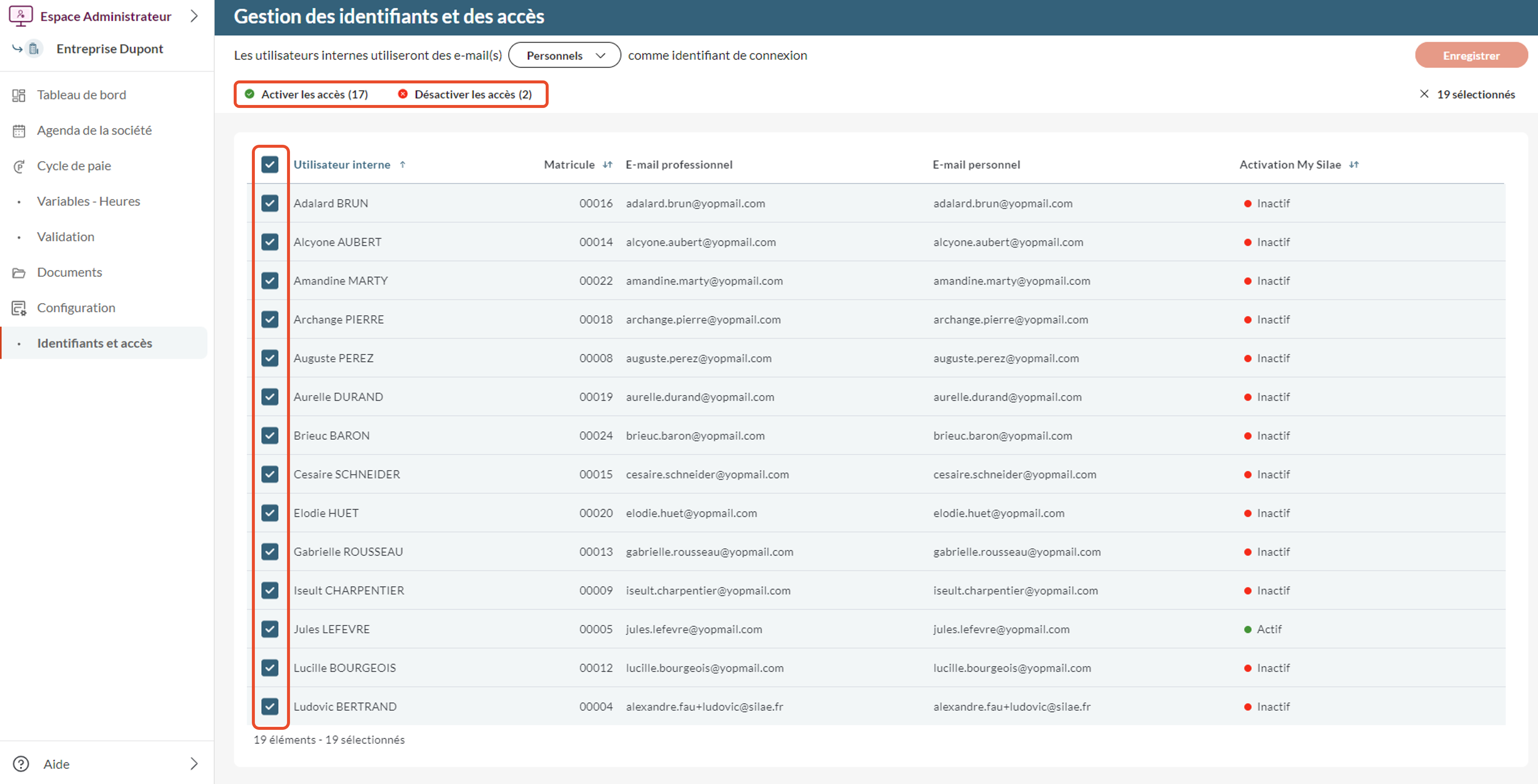Screen dimensions: 1538x784
Task: Click the Entreprise Dupont company name
Action: pos(110,49)
